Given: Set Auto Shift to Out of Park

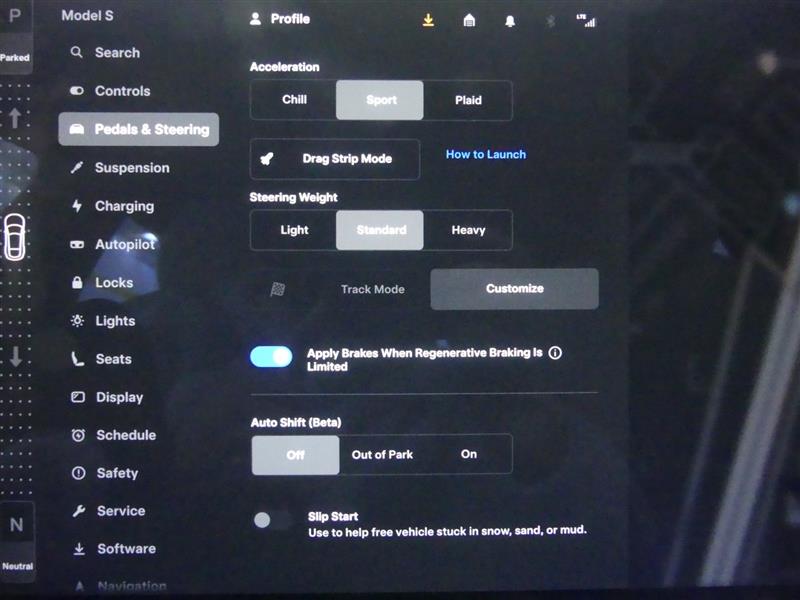Looking at the screenshot, I should [x=382, y=454].
